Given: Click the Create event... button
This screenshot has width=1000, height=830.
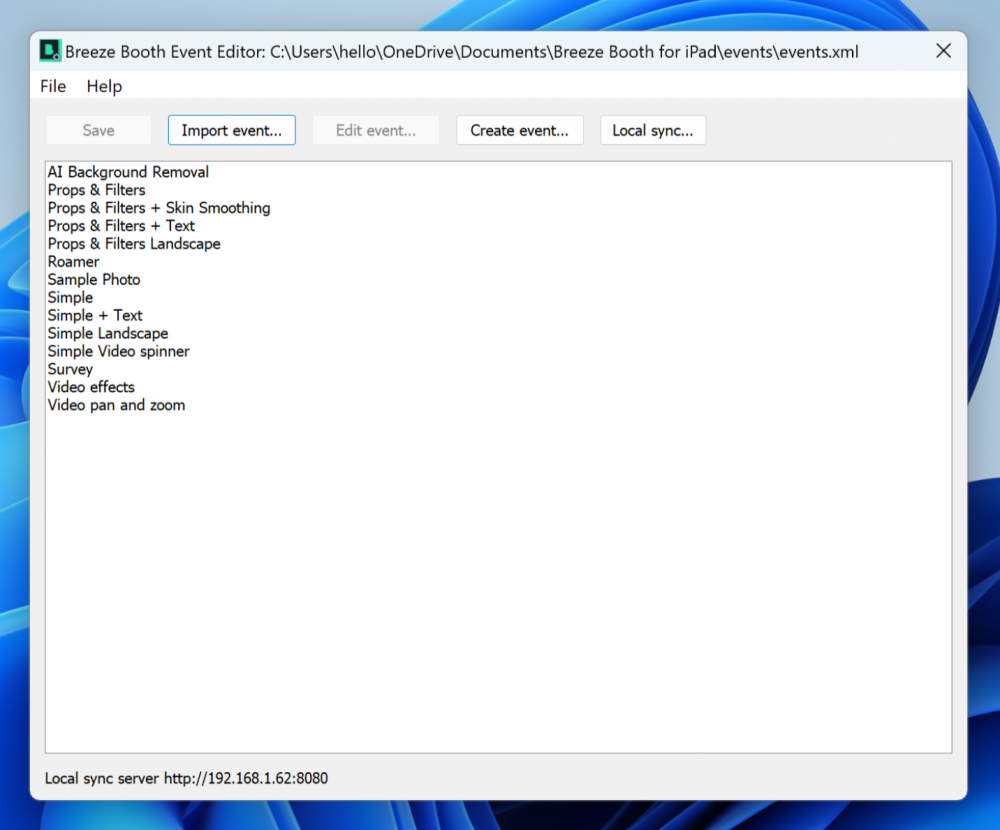Looking at the screenshot, I should click(519, 130).
